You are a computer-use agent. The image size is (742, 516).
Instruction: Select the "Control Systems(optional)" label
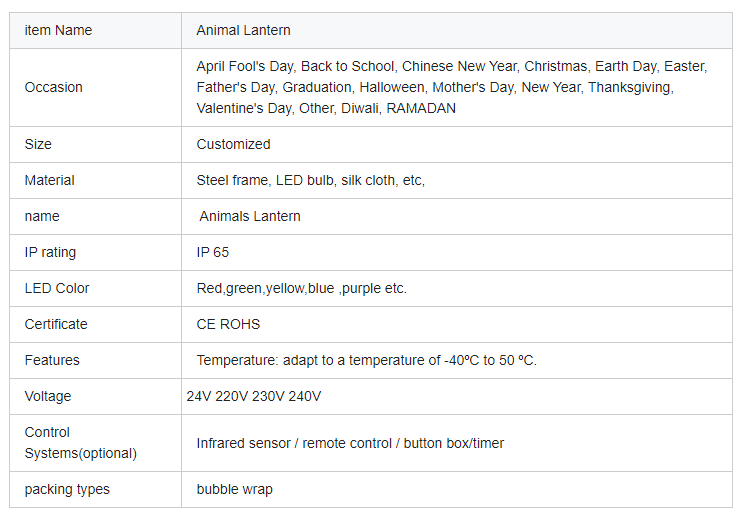(80, 443)
